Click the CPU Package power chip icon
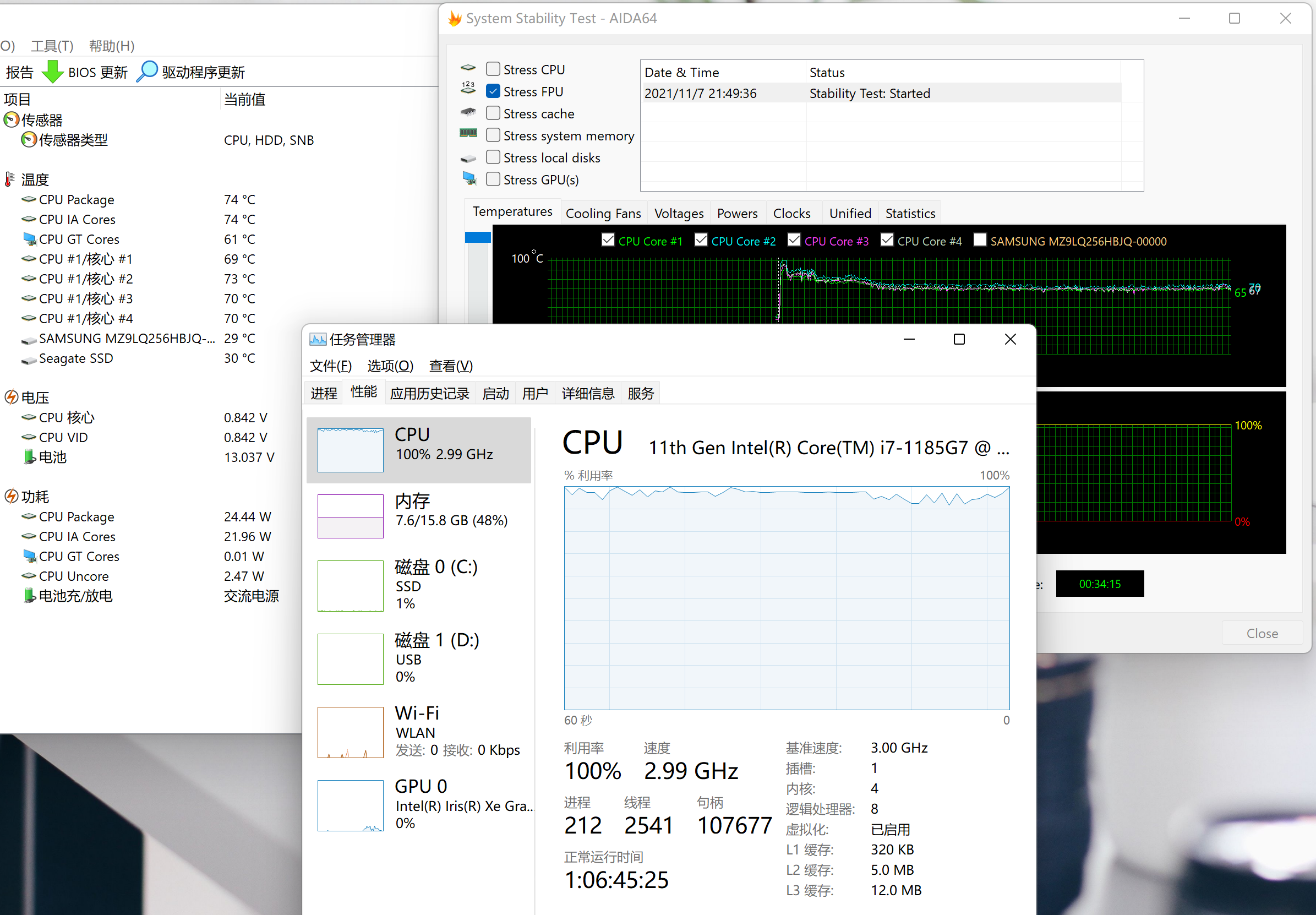The width and height of the screenshot is (1316, 915). click(x=29, y=516)
